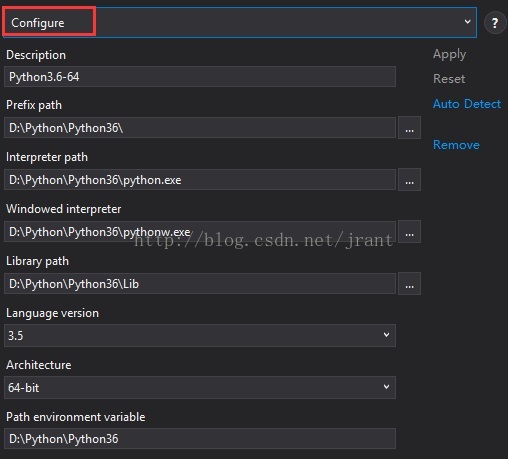Open the help question mark icon
The width and height of the screenshot is (508, 459).
(x=495, y=23)
